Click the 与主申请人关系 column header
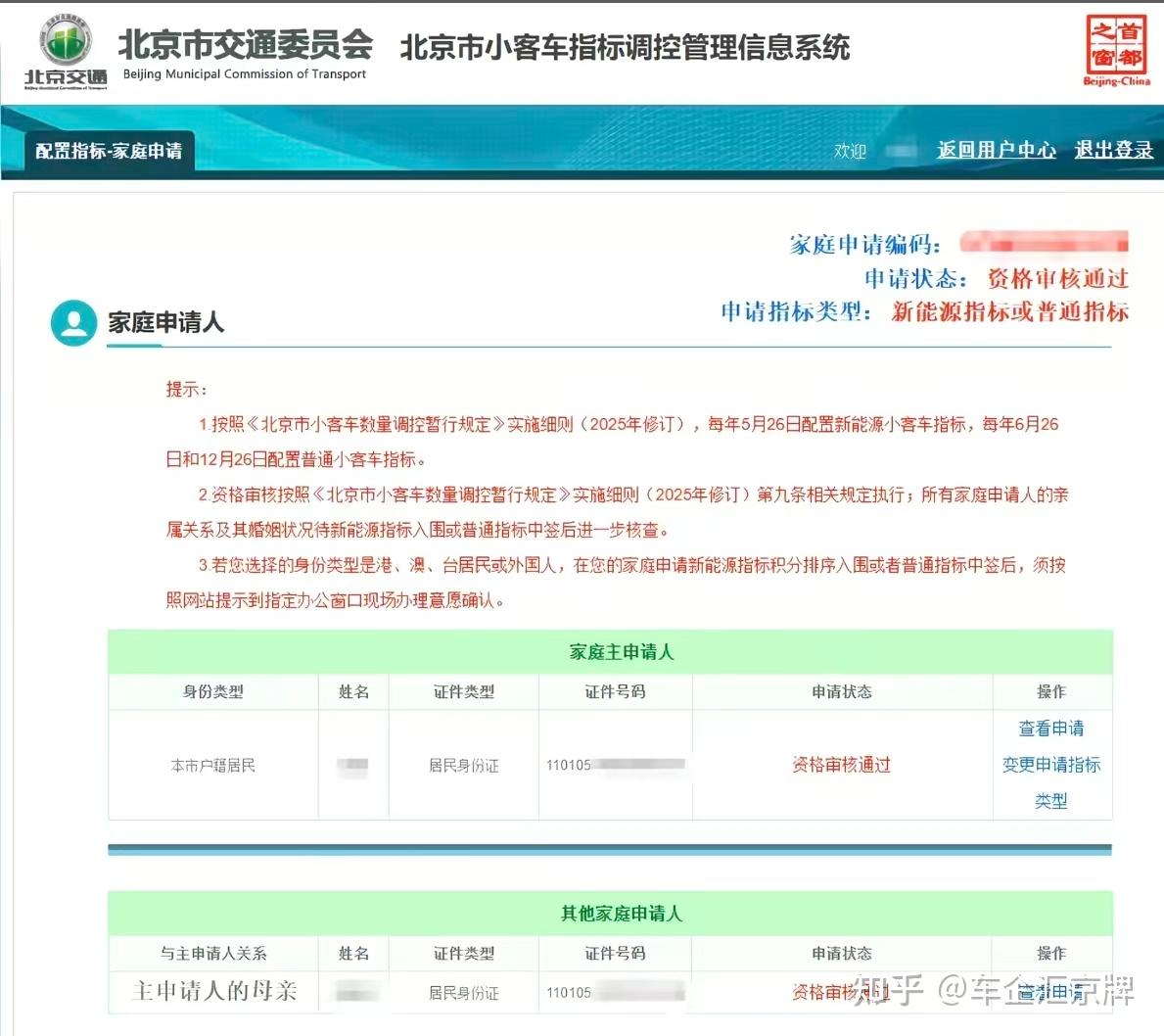1164x1036 pixels. [x=213, y=953]
